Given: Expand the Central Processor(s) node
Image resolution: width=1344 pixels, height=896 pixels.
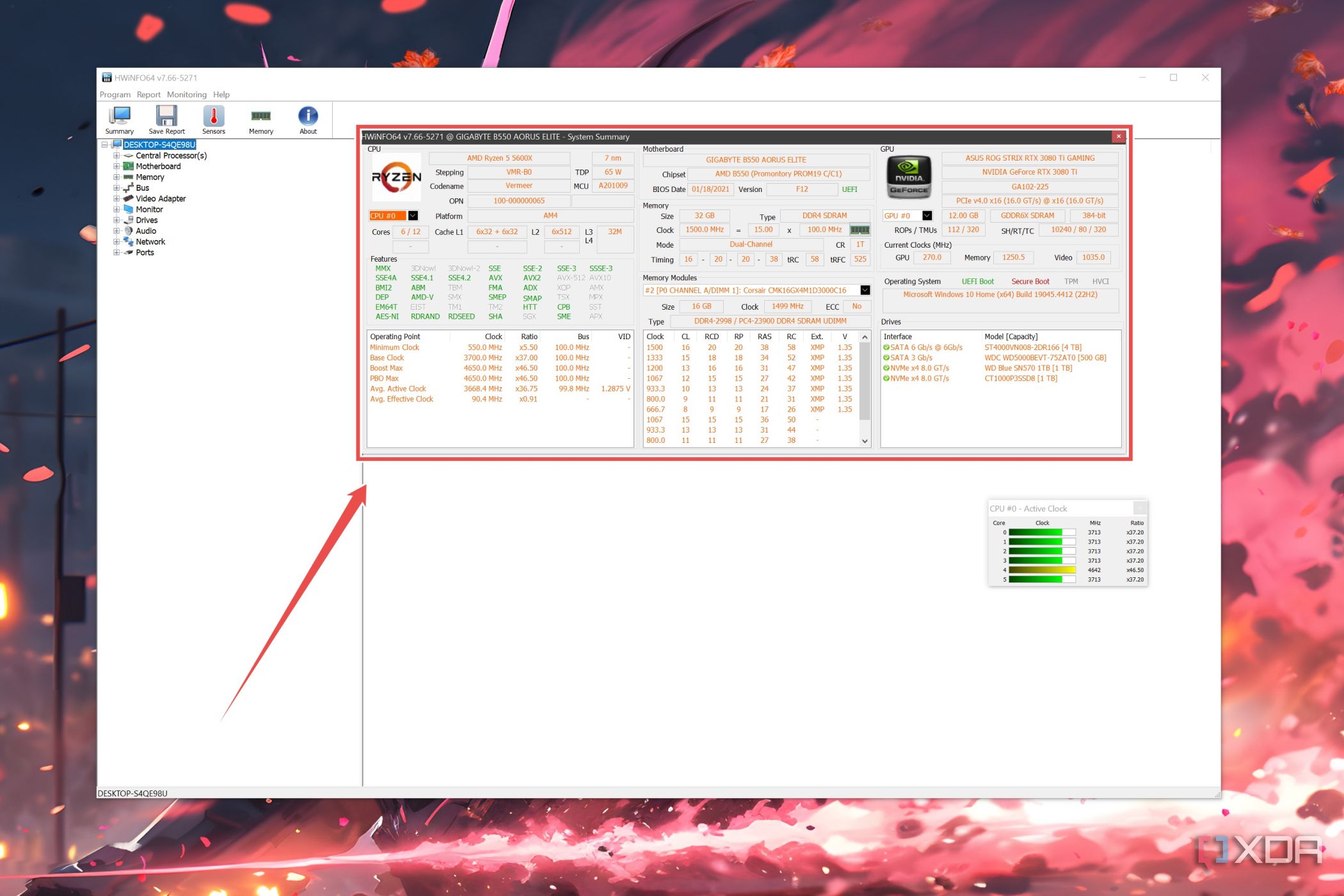Looking at the screenshot, I should pos(116,156).
